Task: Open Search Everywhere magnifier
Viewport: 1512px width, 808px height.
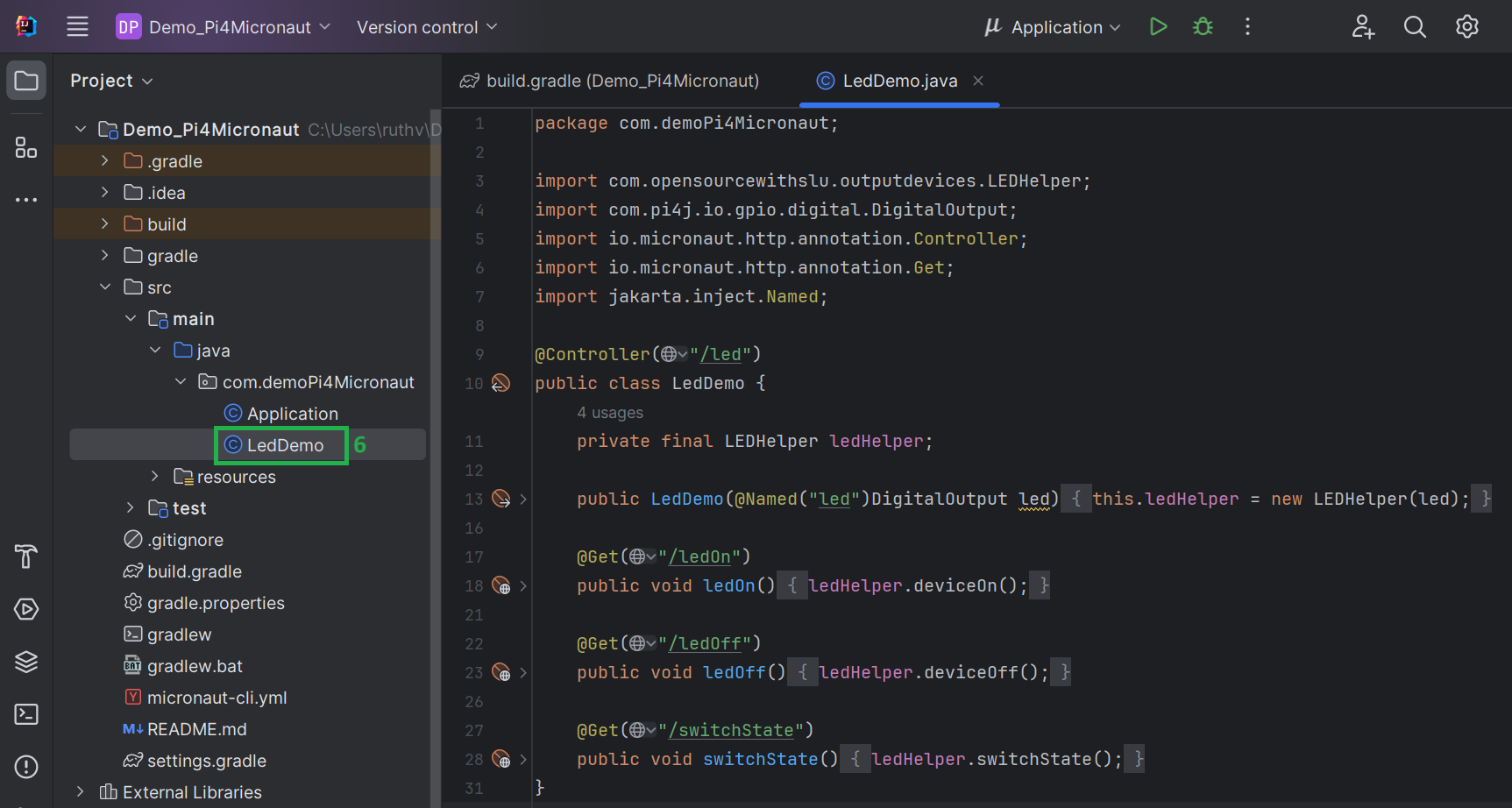Action: tap(1415, 27)
